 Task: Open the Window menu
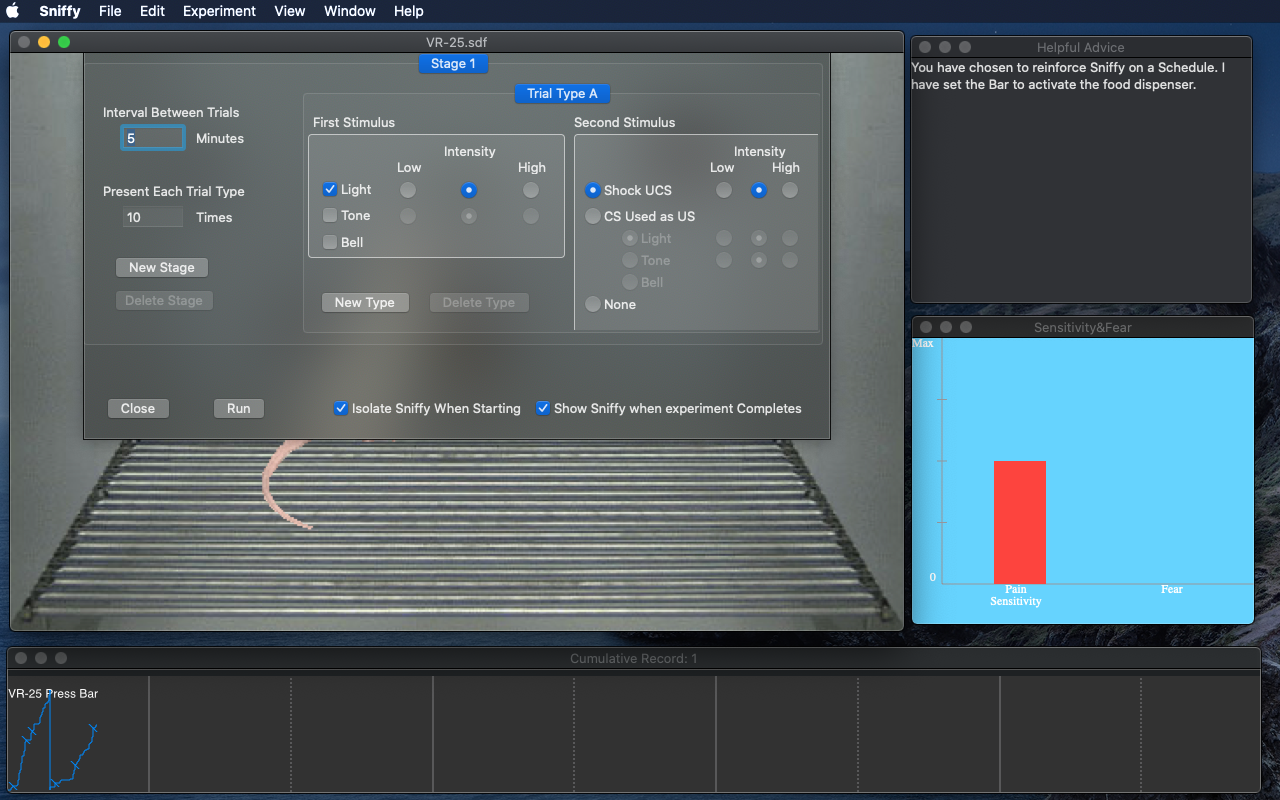[350, 11]
